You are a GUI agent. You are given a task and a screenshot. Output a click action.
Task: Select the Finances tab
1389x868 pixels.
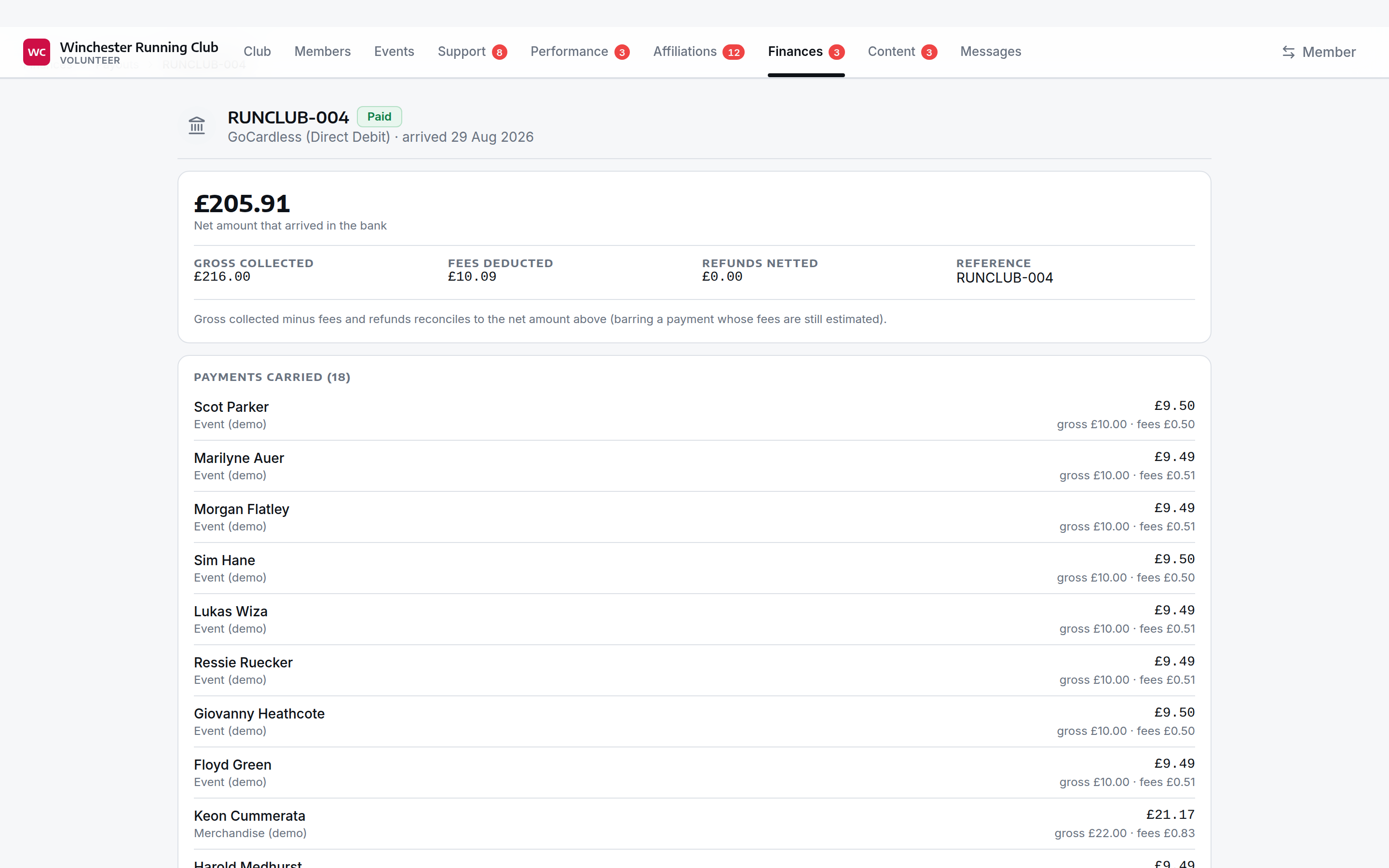click(x=806, y=52)
